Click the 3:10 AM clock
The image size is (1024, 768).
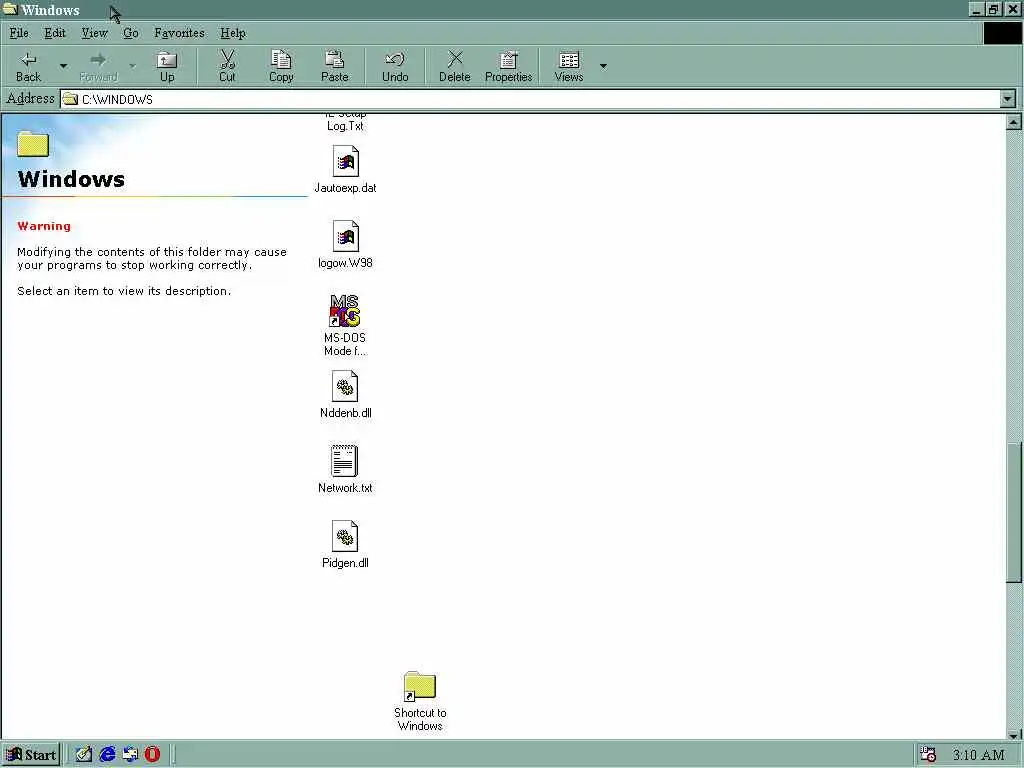point(978,755)
